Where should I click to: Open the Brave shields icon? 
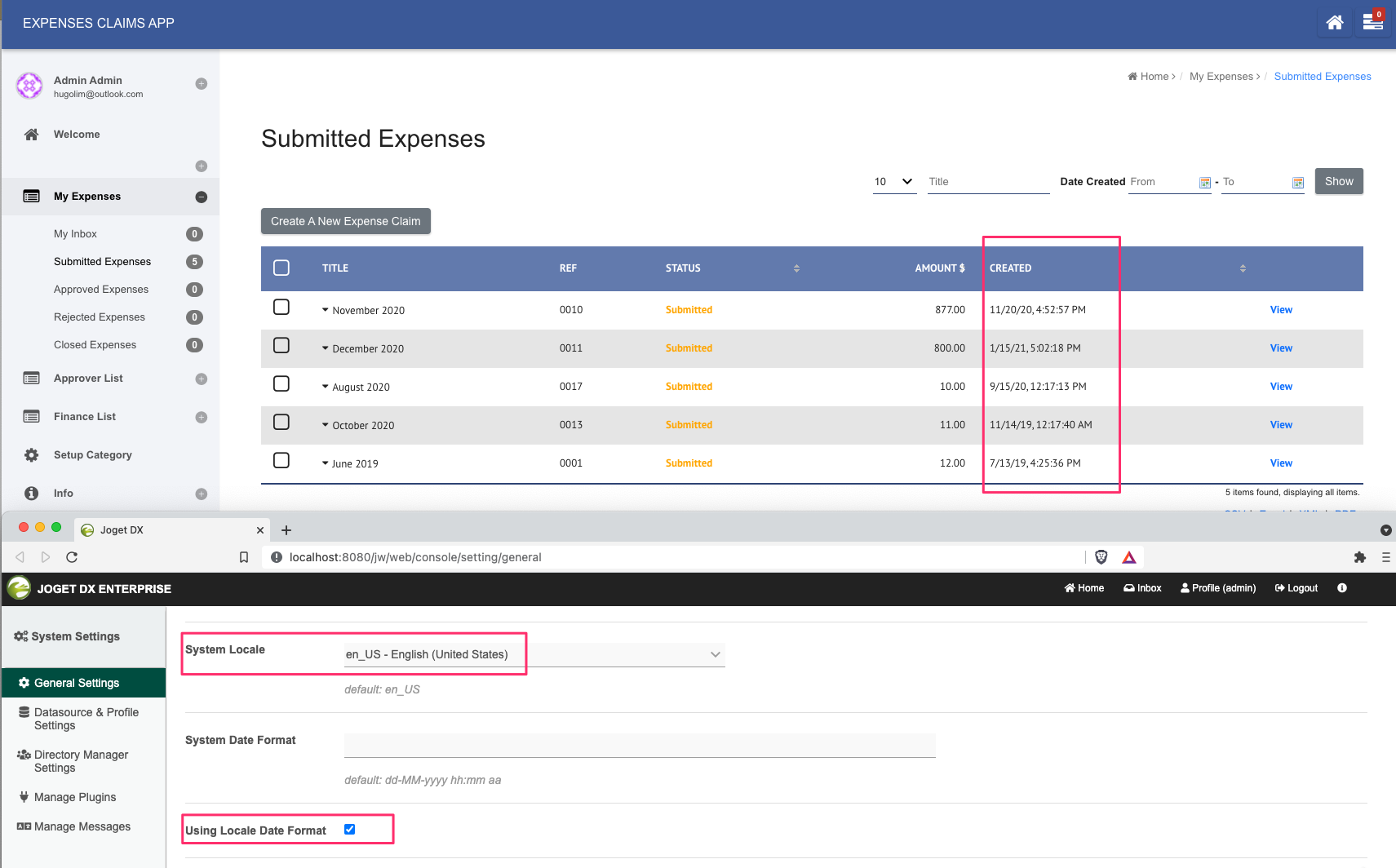pos(1101,557)
